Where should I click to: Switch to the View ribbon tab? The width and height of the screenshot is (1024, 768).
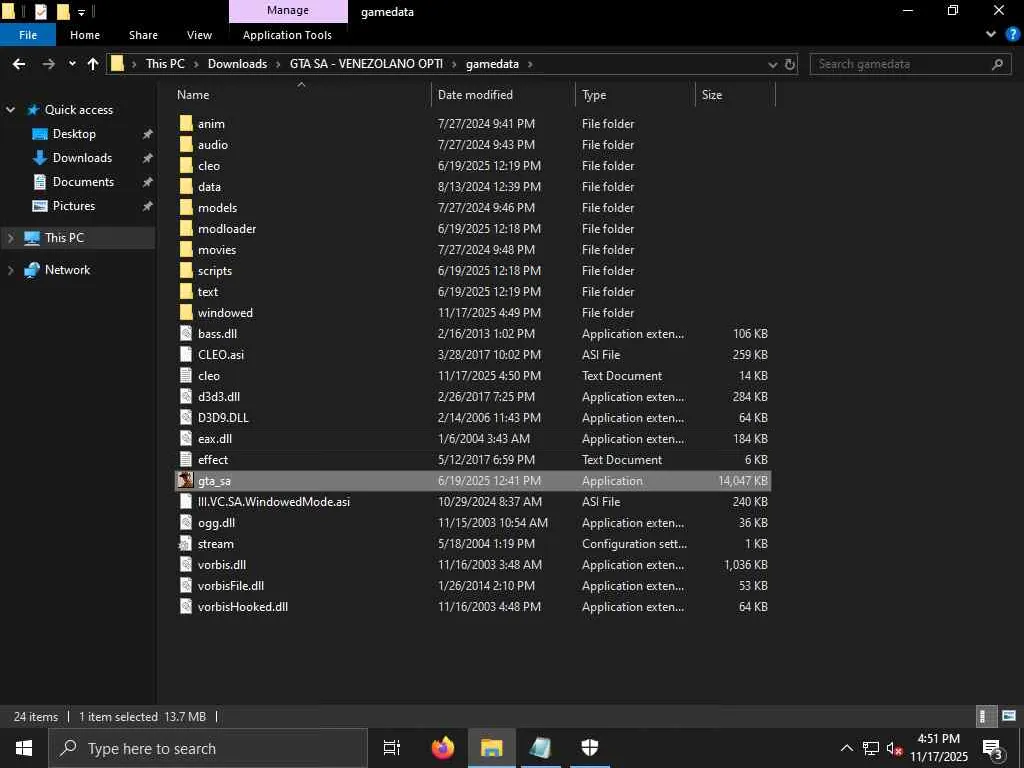pyautogui.click(x=199, y=35)
